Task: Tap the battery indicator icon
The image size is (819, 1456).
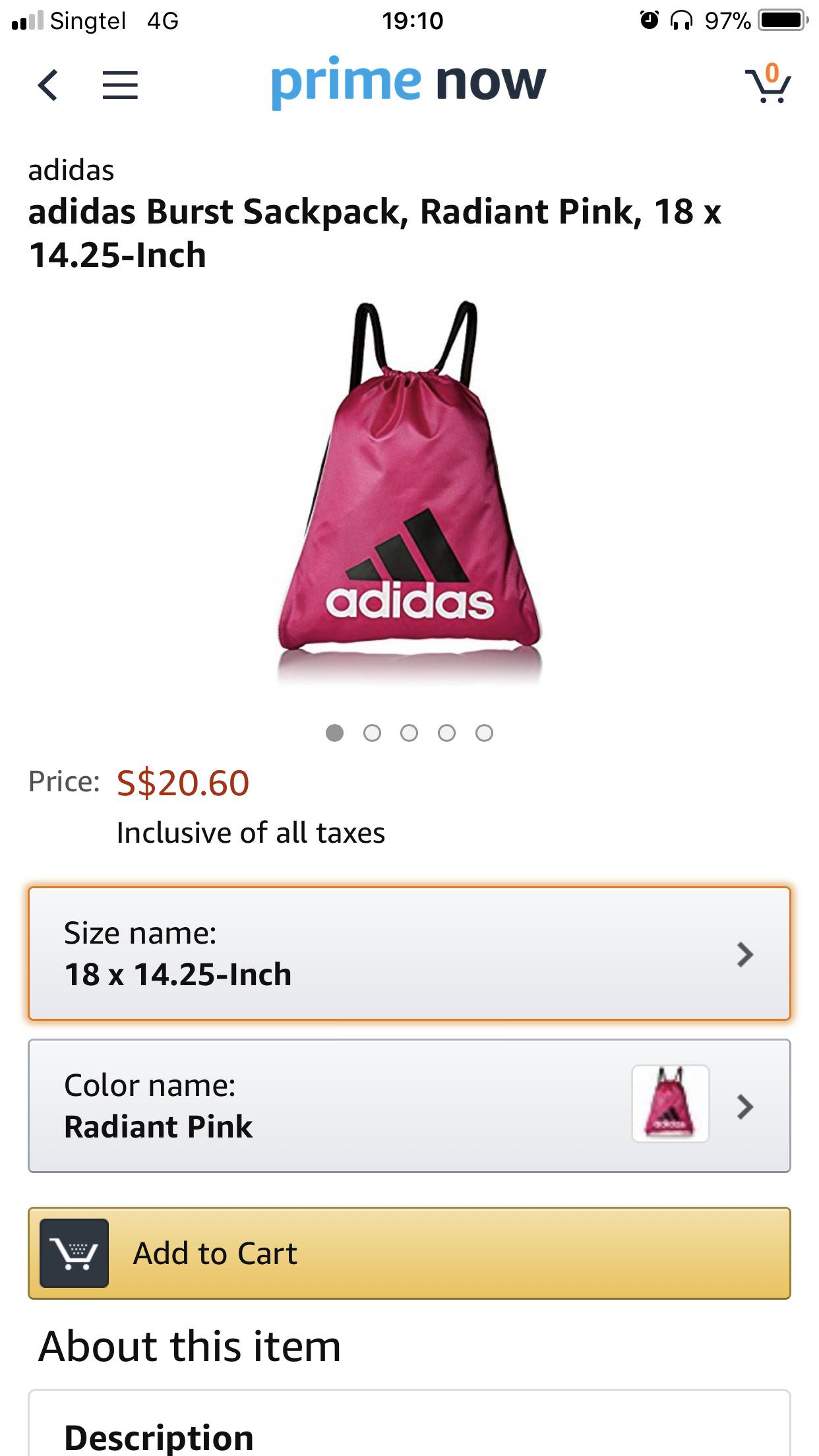Action: click(x=783, y=20)
